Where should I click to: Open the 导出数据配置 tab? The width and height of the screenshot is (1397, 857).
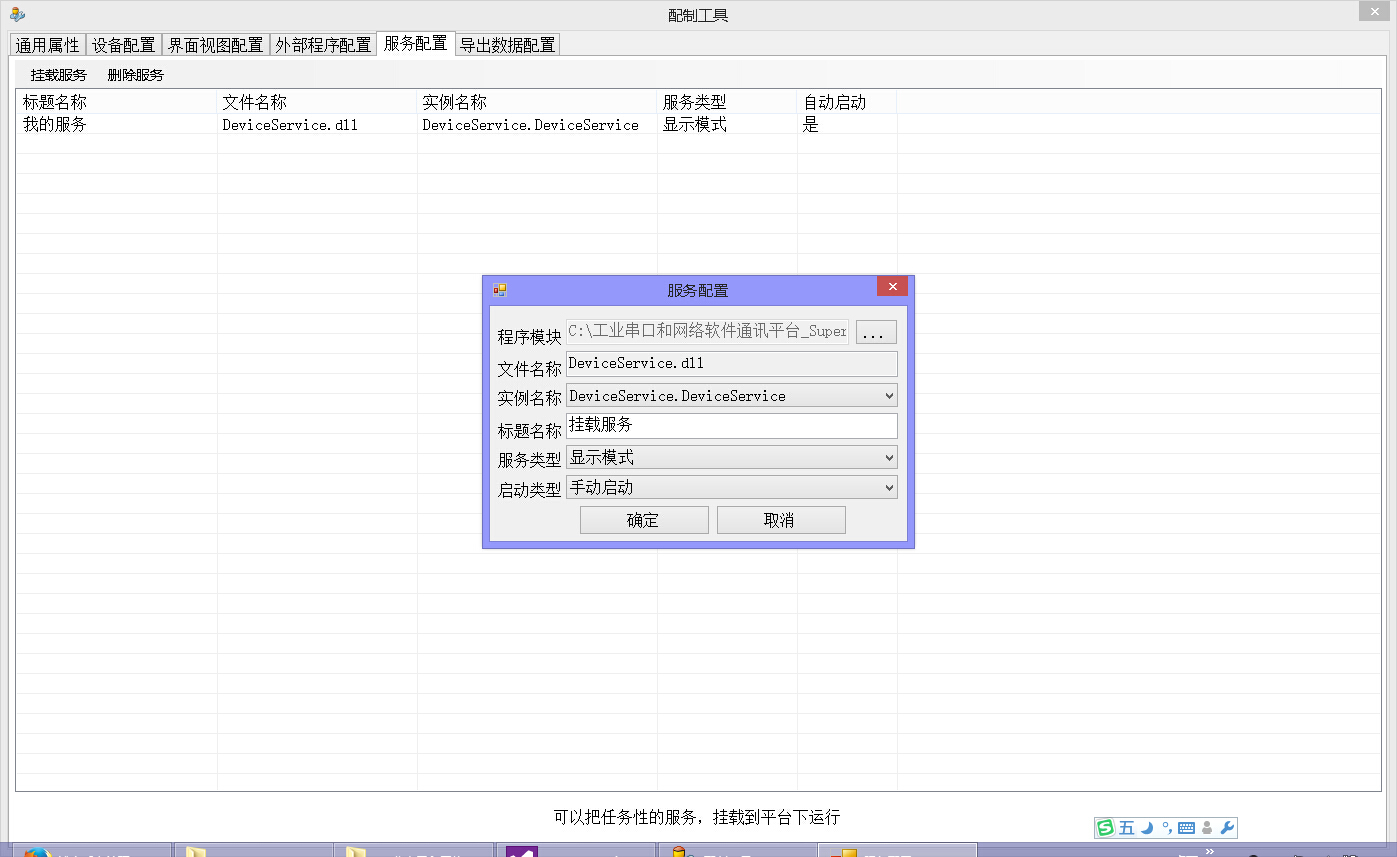(508, 45)
